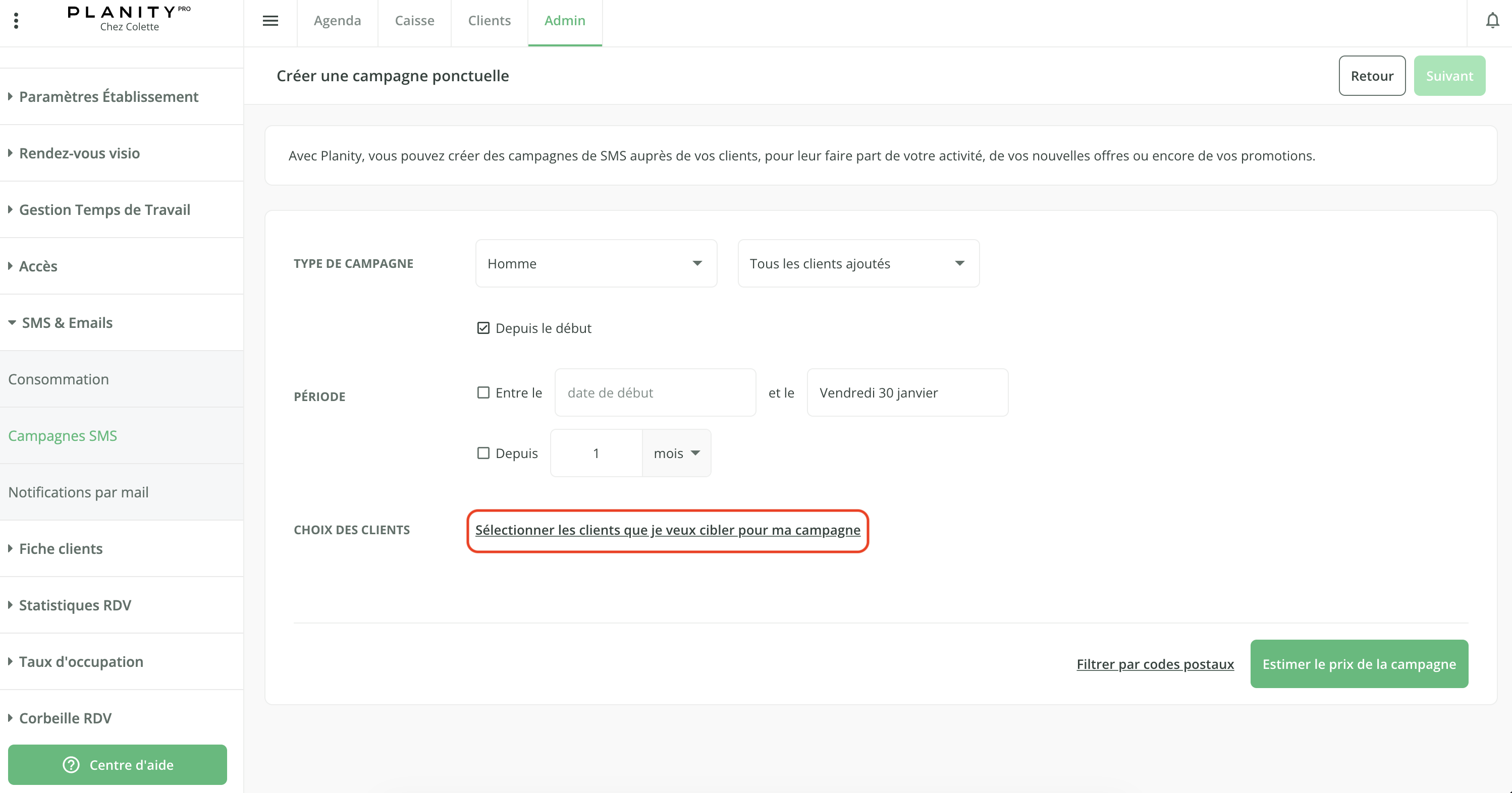1512x793 pixels.
Task: Toggle the hamburger sidebar menu
Action: pyautogui.click(x=270, y=21)
